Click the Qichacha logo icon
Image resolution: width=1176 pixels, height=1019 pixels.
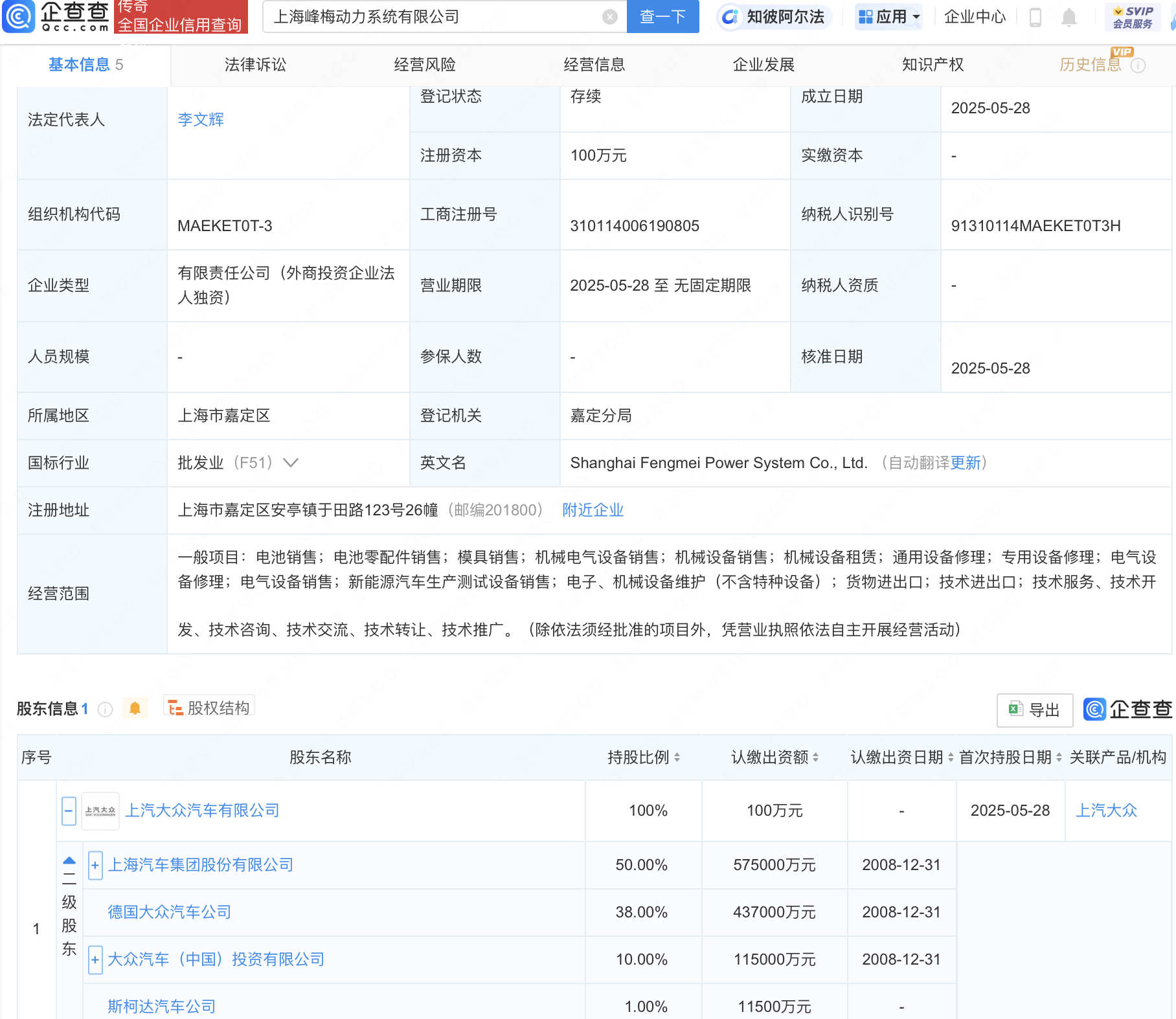(18, 17)
